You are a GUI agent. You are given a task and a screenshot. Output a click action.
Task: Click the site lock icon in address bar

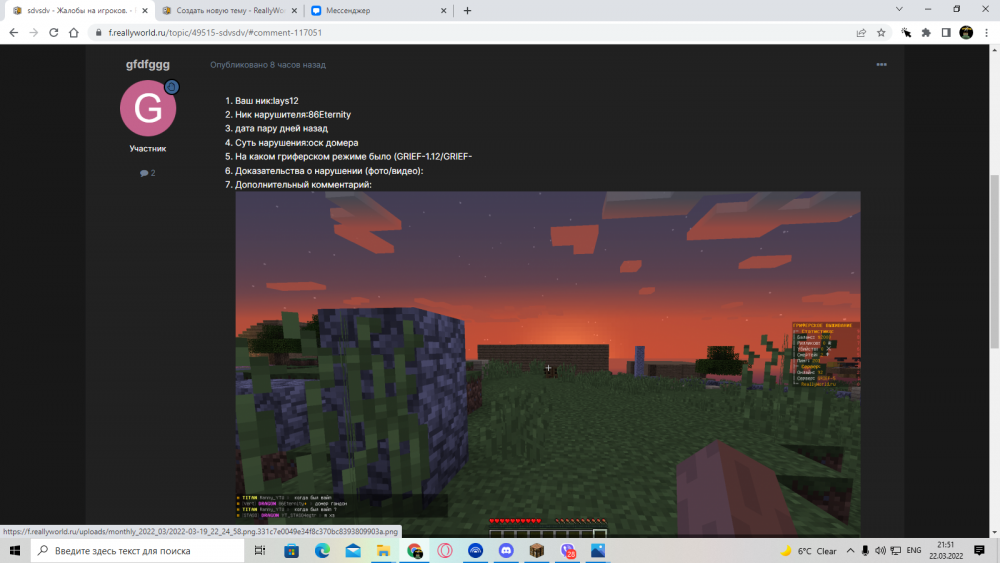[x=98, y=33]
